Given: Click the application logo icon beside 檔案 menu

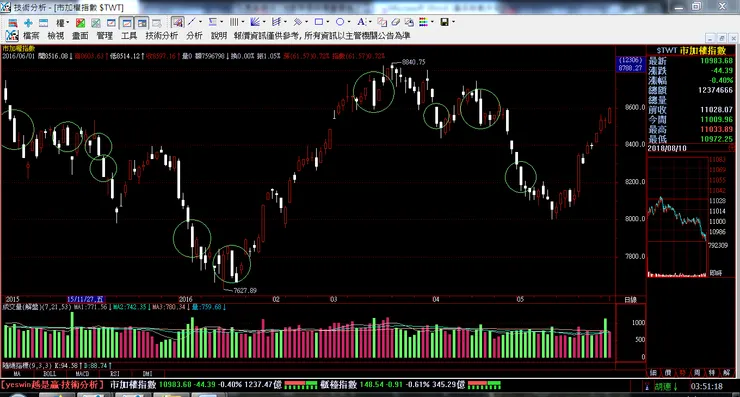Looking at the screenshot, I should click(x=11, y=35).
